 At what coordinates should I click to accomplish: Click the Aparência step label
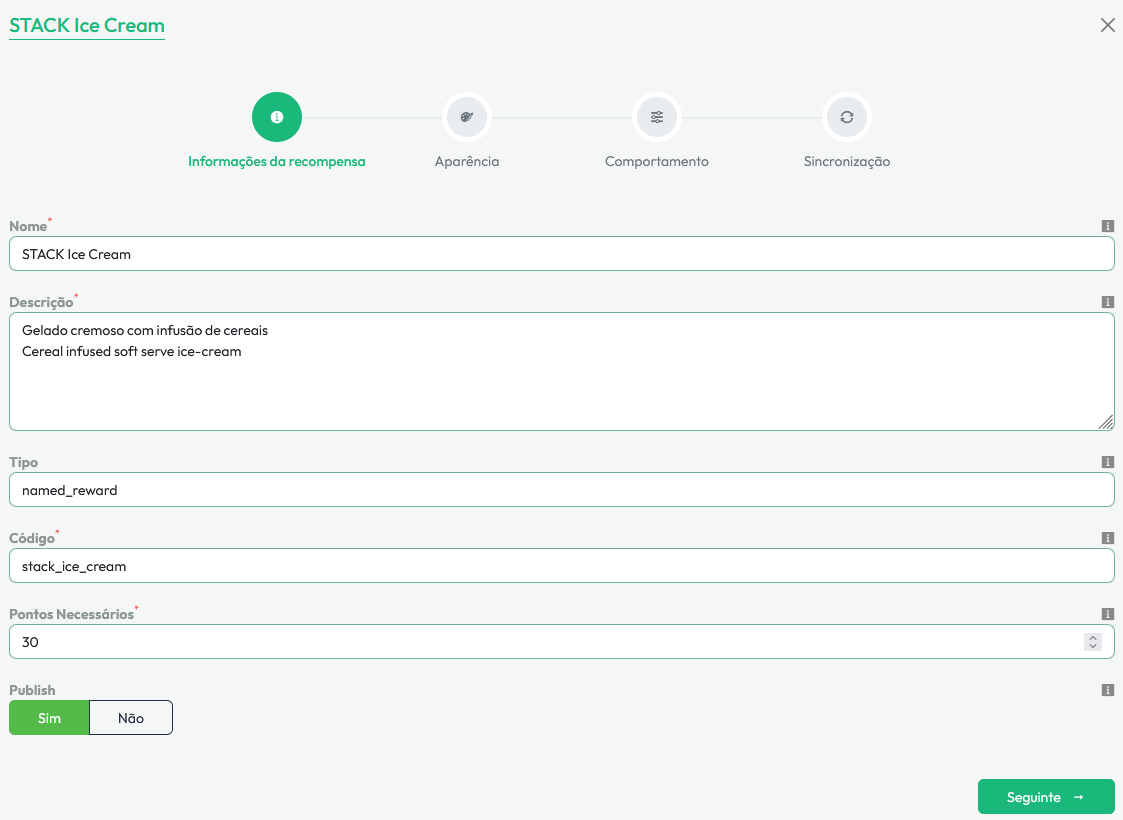[x=467, y=161]
